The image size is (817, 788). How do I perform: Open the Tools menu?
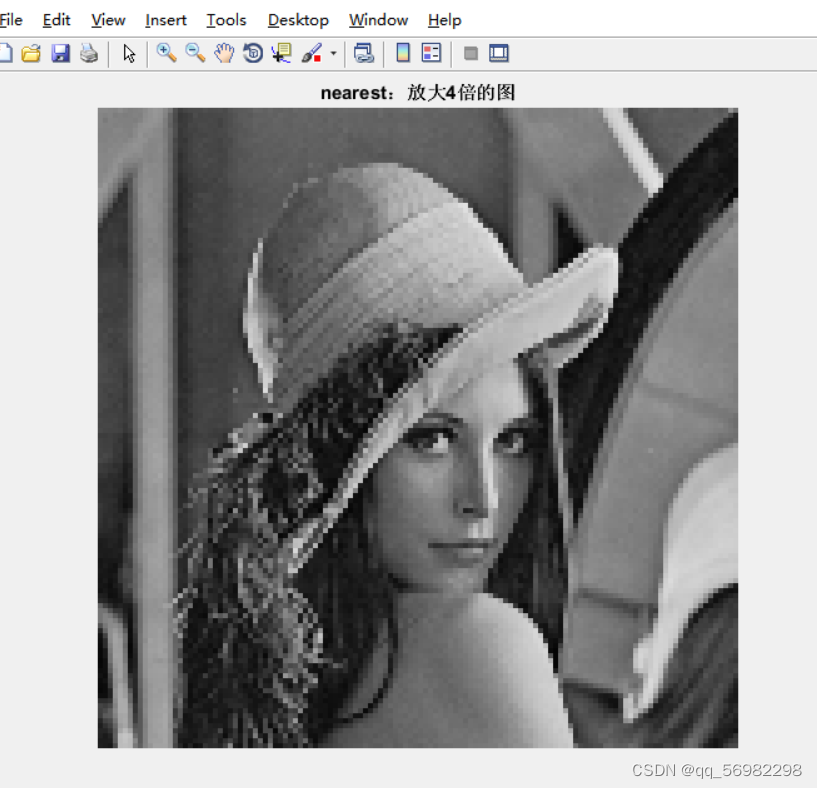tap(226, 20)
